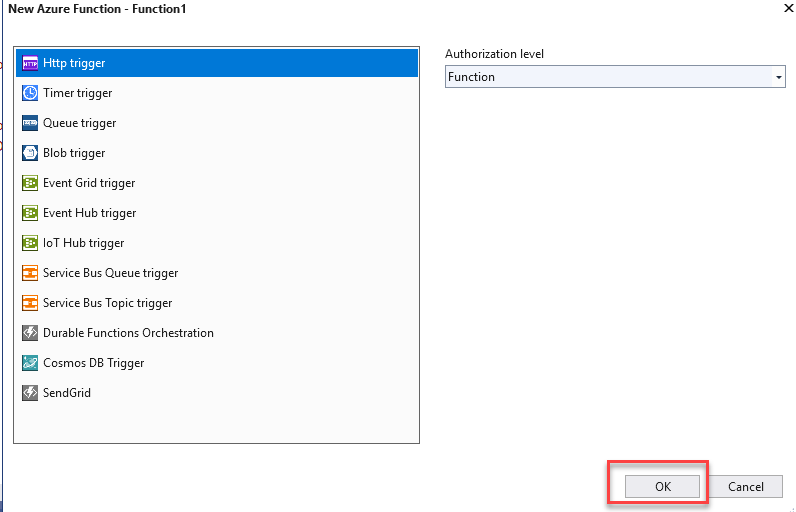The height and width of the screenshot is (512, 796).
Task: Select the Http trigger text
Action: tap(74, 63)
